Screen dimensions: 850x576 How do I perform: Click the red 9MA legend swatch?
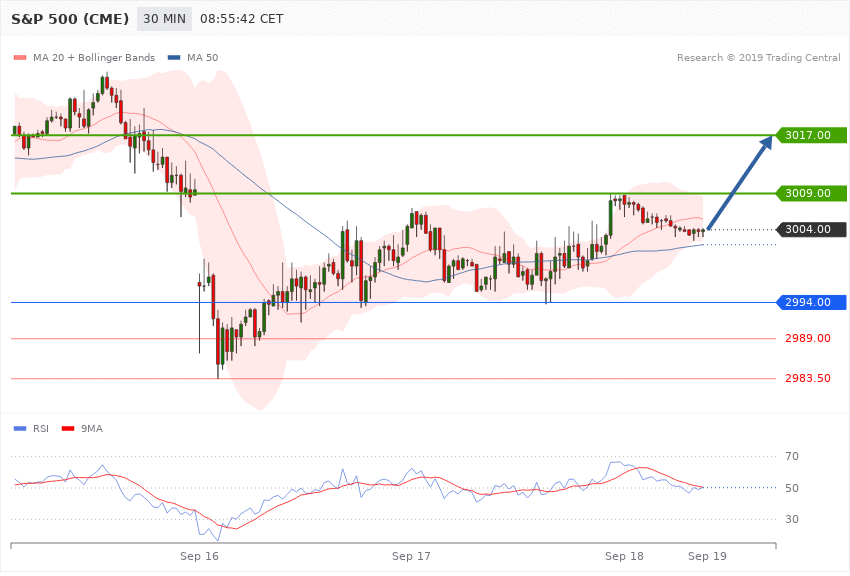click(x=68, y=429)
